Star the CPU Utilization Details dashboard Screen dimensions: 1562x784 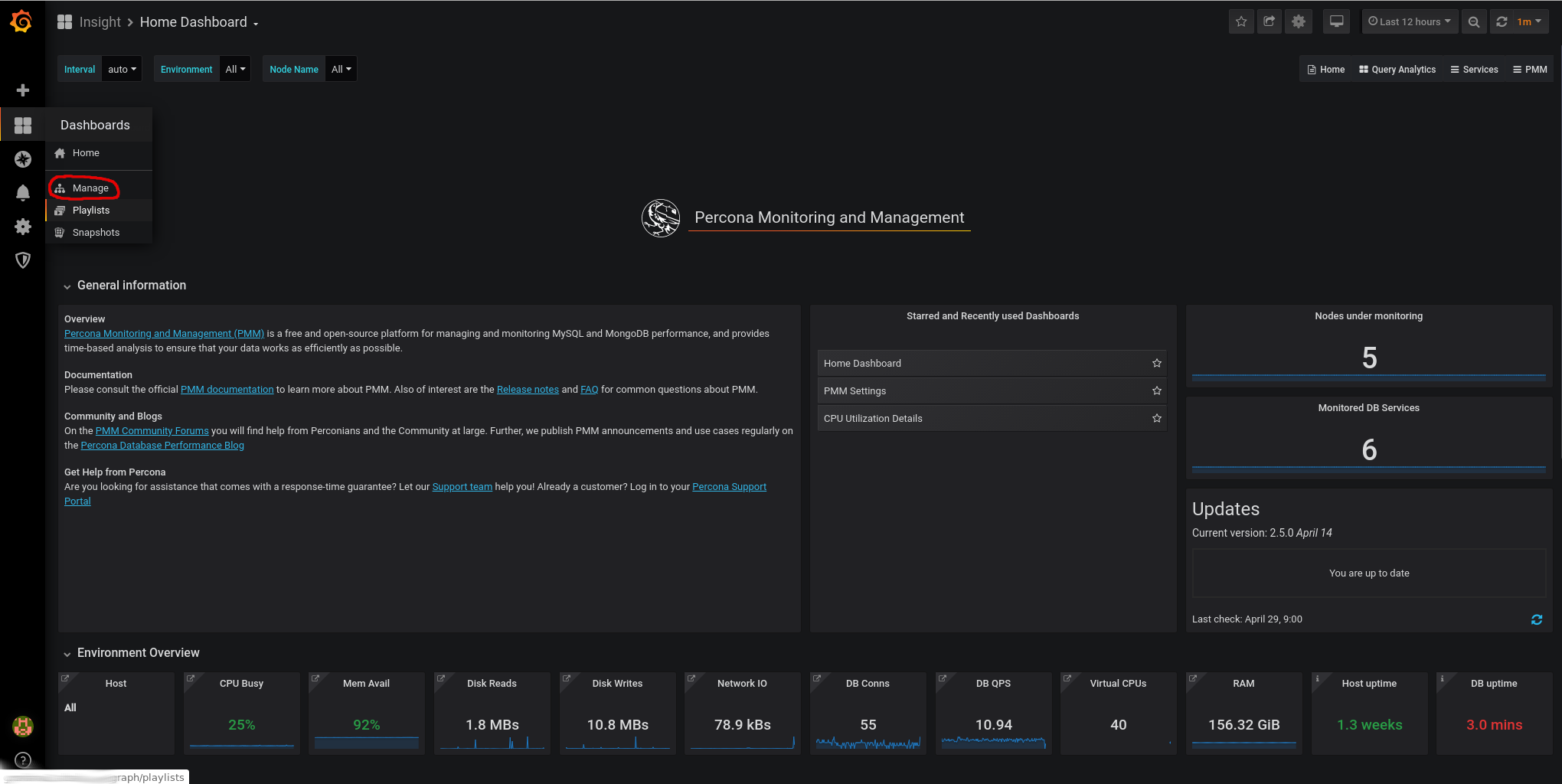click(x=1157, y=419)
